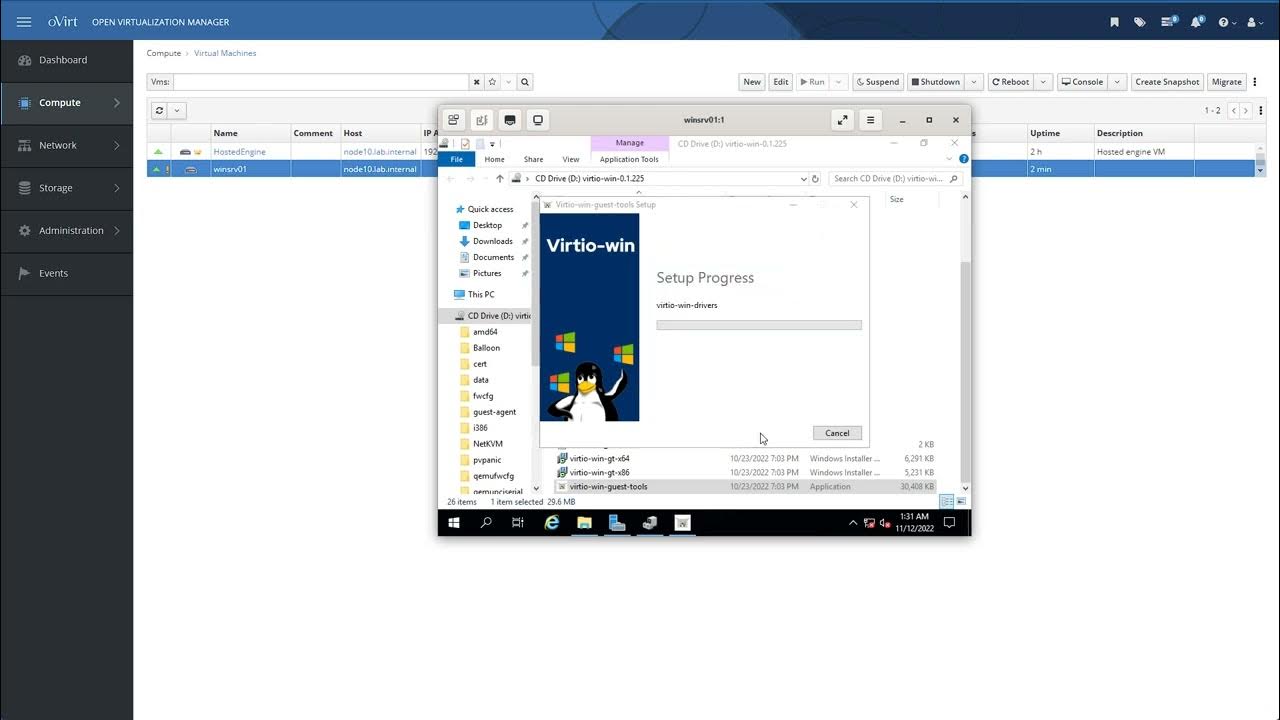Open the tags icon in oVirt header
This screenshot has height=720, width=1280.
pyautogui.click(x=1140, y=22)
